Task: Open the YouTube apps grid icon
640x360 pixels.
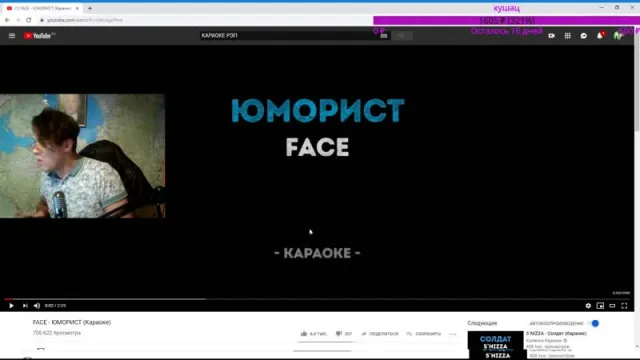Action: (x=567, y=36)
